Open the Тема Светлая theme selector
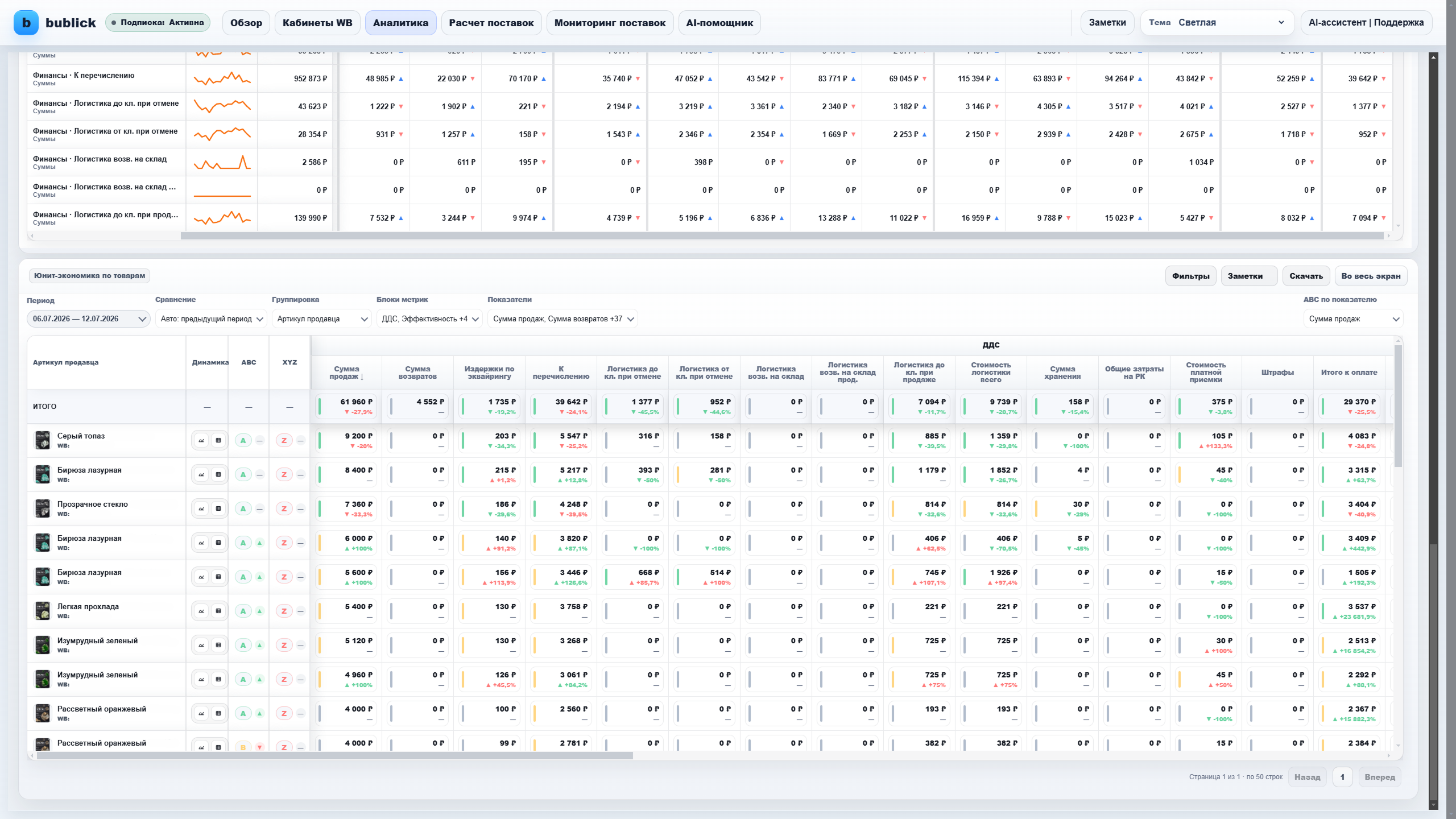1456x819 pixels. 1217,23
